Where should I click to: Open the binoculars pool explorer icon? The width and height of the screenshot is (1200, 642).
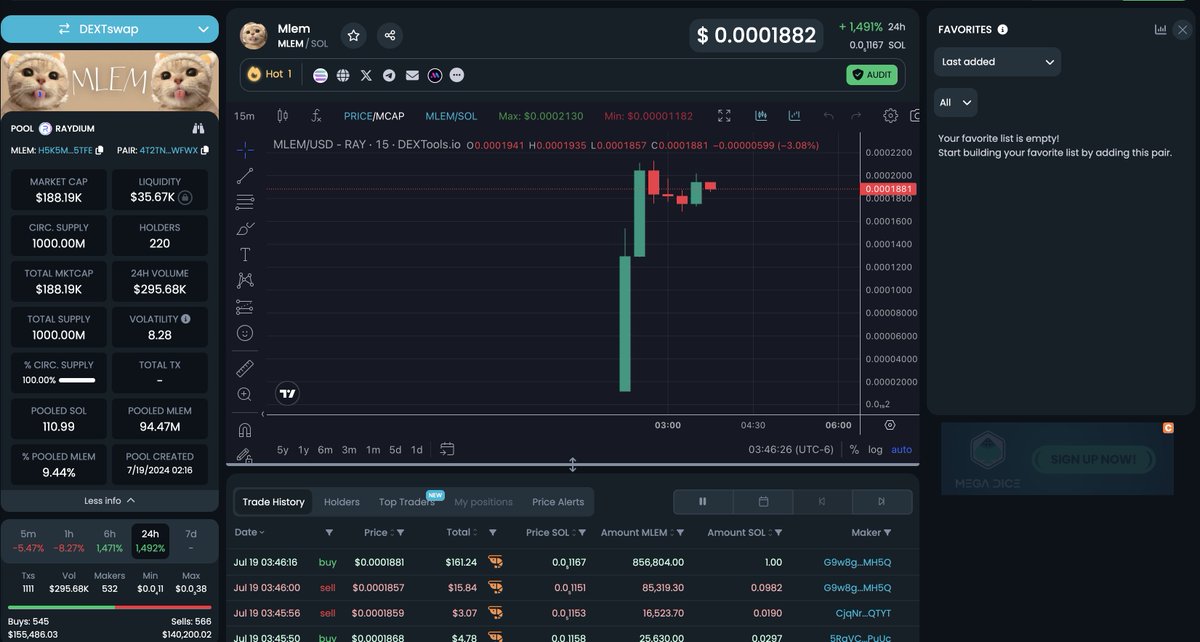198,128
